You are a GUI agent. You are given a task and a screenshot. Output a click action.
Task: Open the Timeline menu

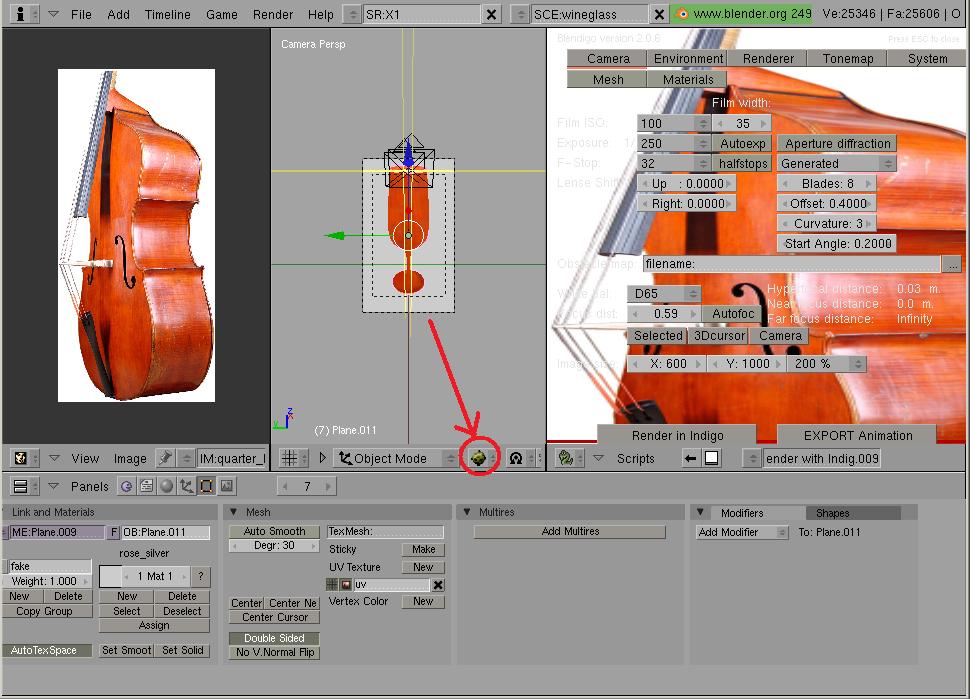[x=168, y=14]
